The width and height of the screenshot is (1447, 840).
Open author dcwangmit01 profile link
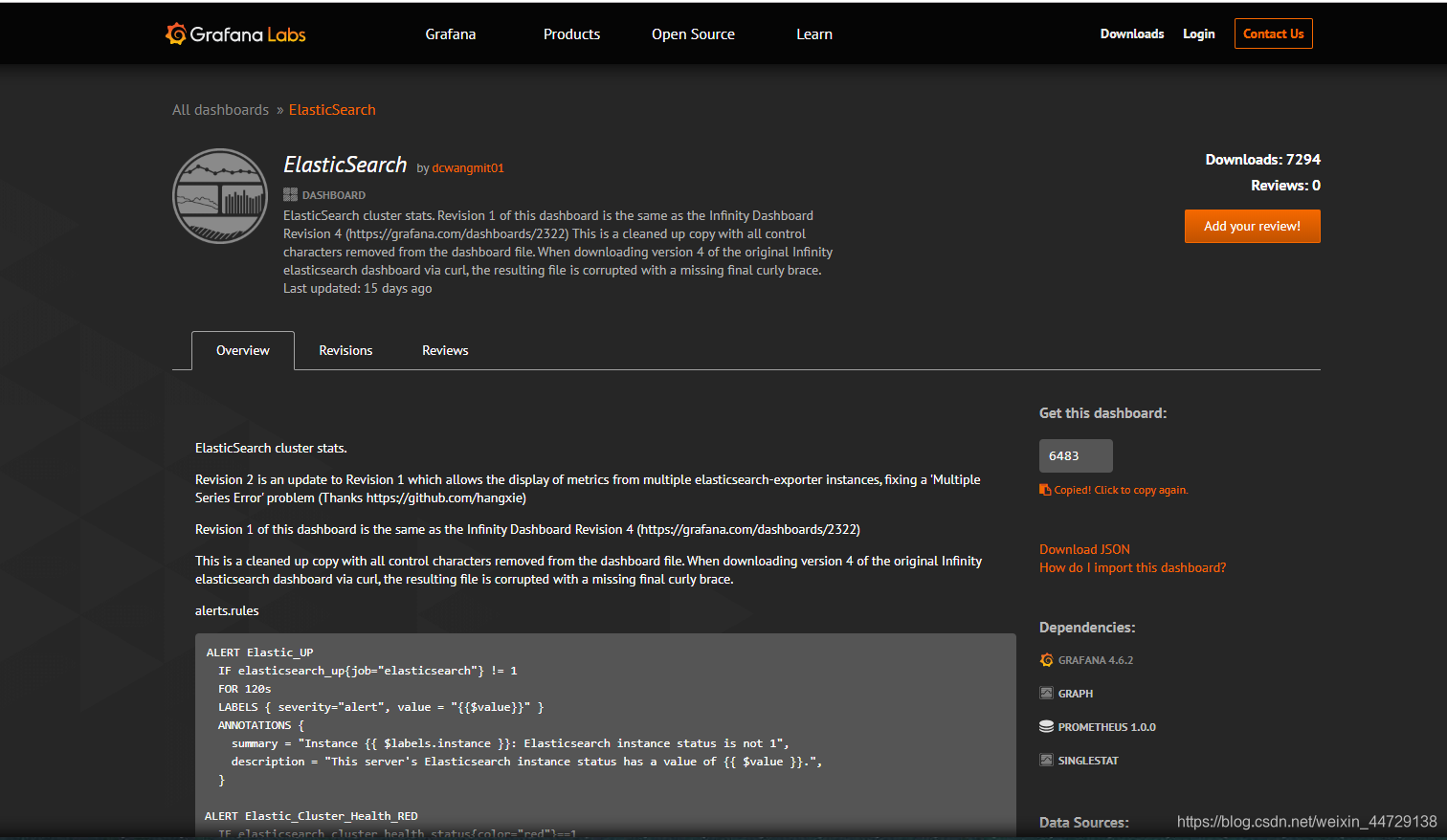click(468, 168)
